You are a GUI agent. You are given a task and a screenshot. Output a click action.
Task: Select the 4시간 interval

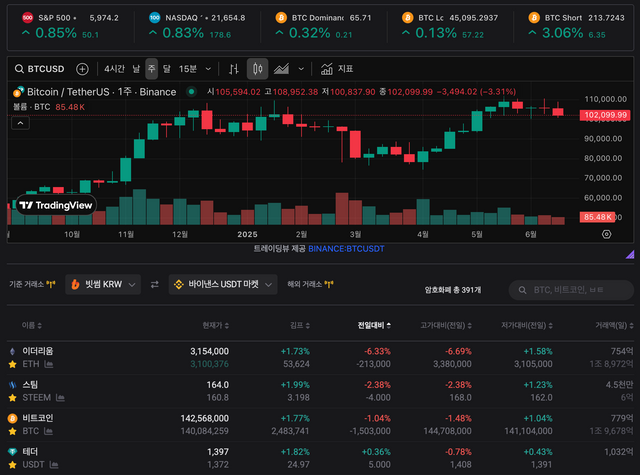click(114, 69)
